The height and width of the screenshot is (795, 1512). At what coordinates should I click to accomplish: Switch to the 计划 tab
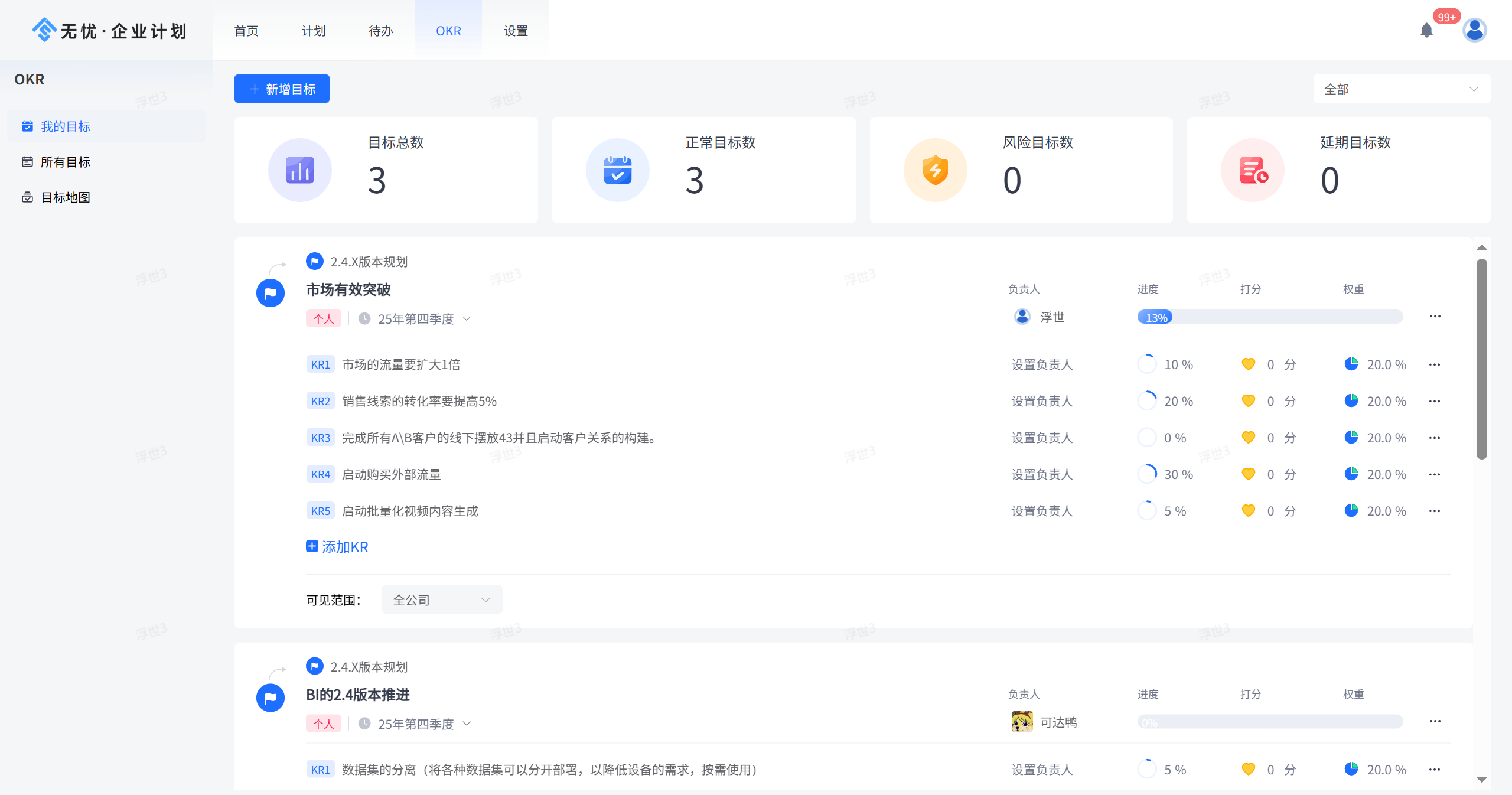pos(314,31)
